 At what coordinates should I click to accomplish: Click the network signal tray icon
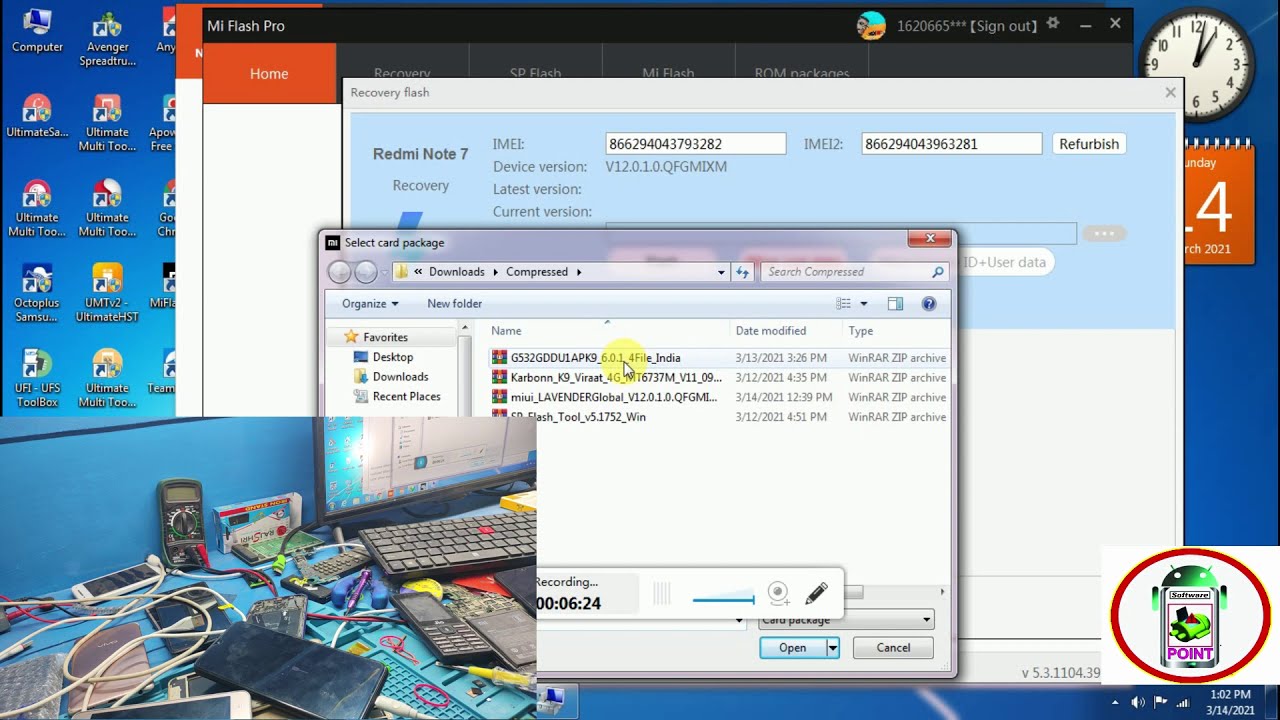(1184, 702)
